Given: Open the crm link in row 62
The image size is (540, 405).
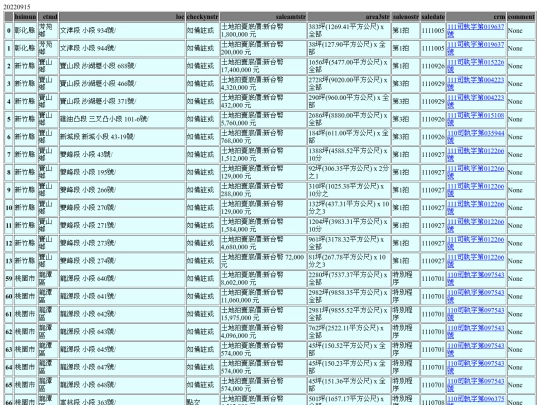Looking at the screenshot, I should click(476, 332).
